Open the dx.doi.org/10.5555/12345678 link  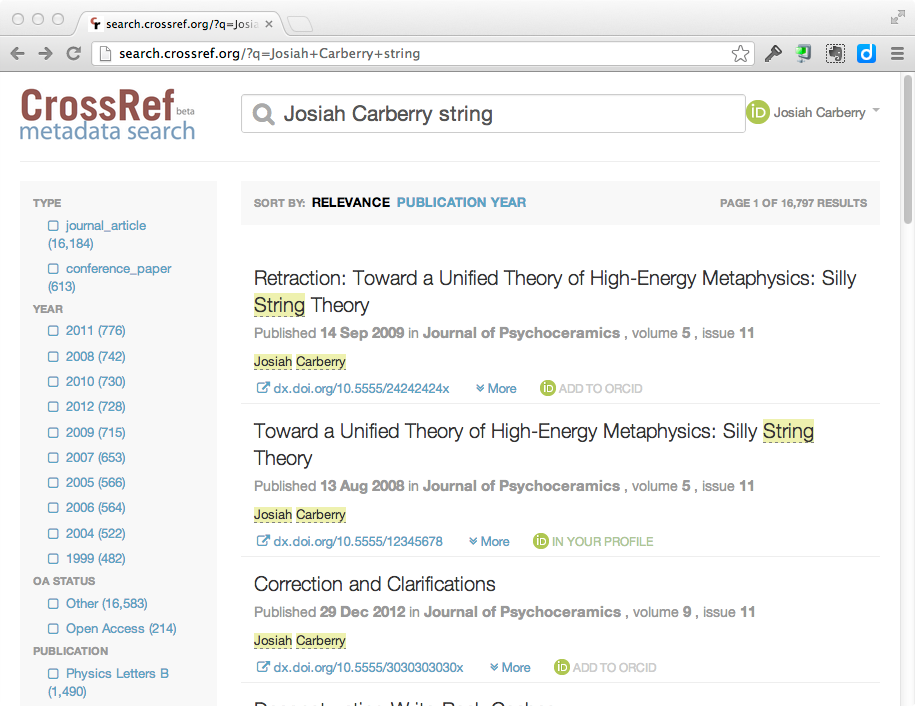[x=357, y=542]
